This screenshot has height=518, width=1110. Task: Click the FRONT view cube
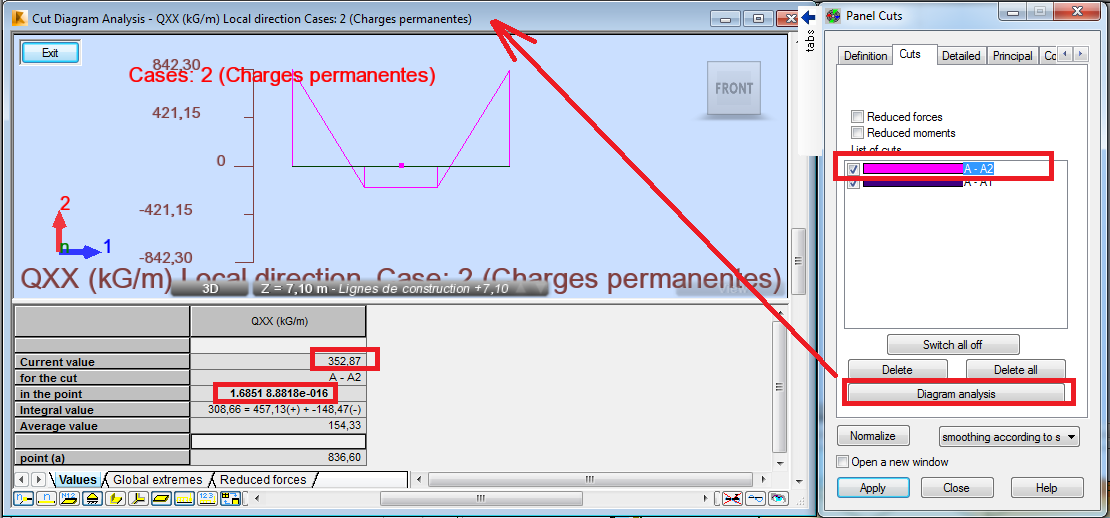point(734,88)
